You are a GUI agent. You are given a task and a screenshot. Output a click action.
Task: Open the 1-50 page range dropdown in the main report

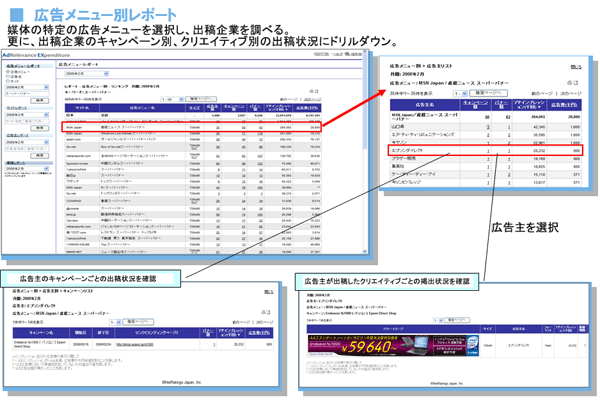click(172, 99)
